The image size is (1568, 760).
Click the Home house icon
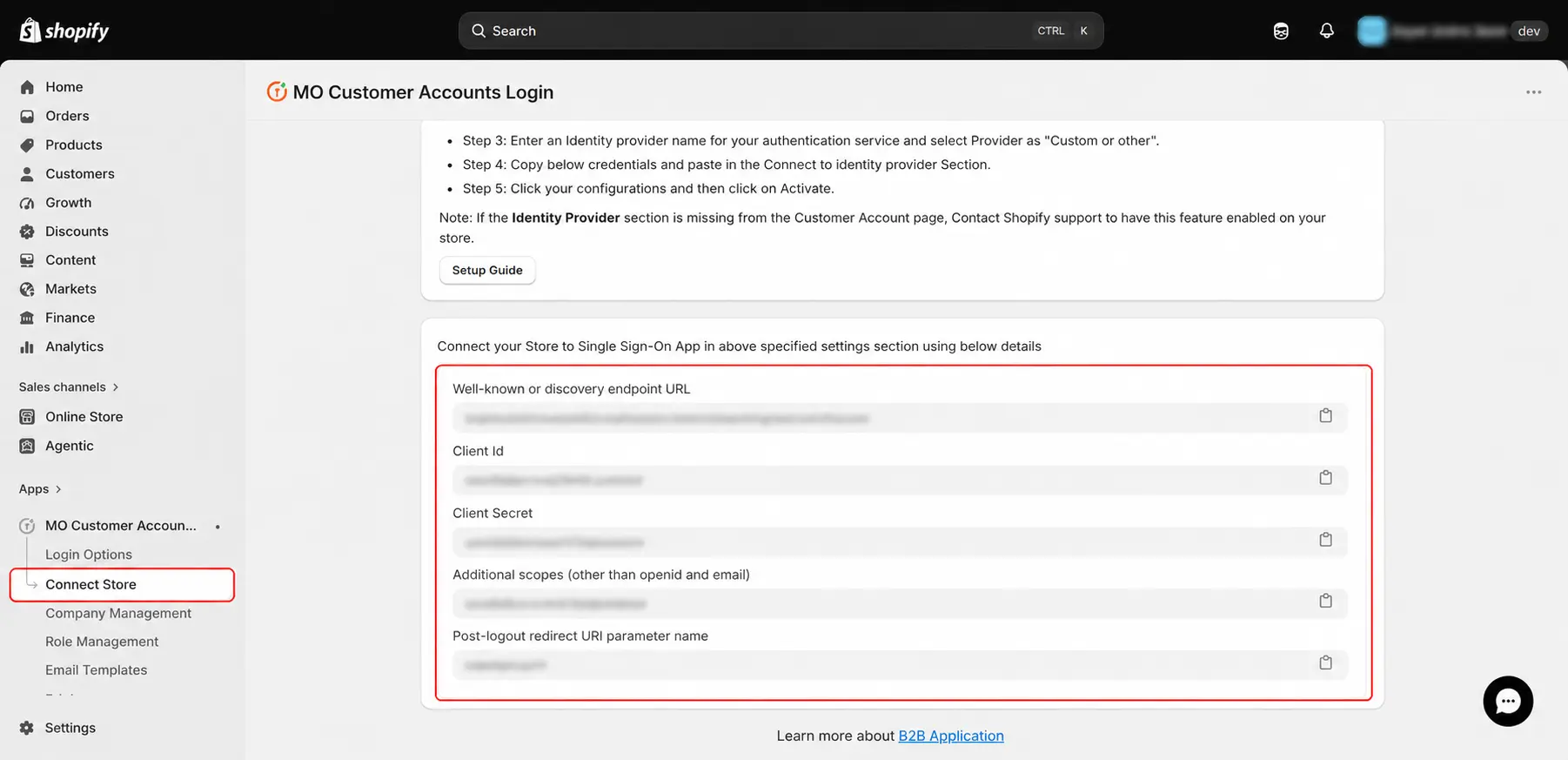pos(27,87)
